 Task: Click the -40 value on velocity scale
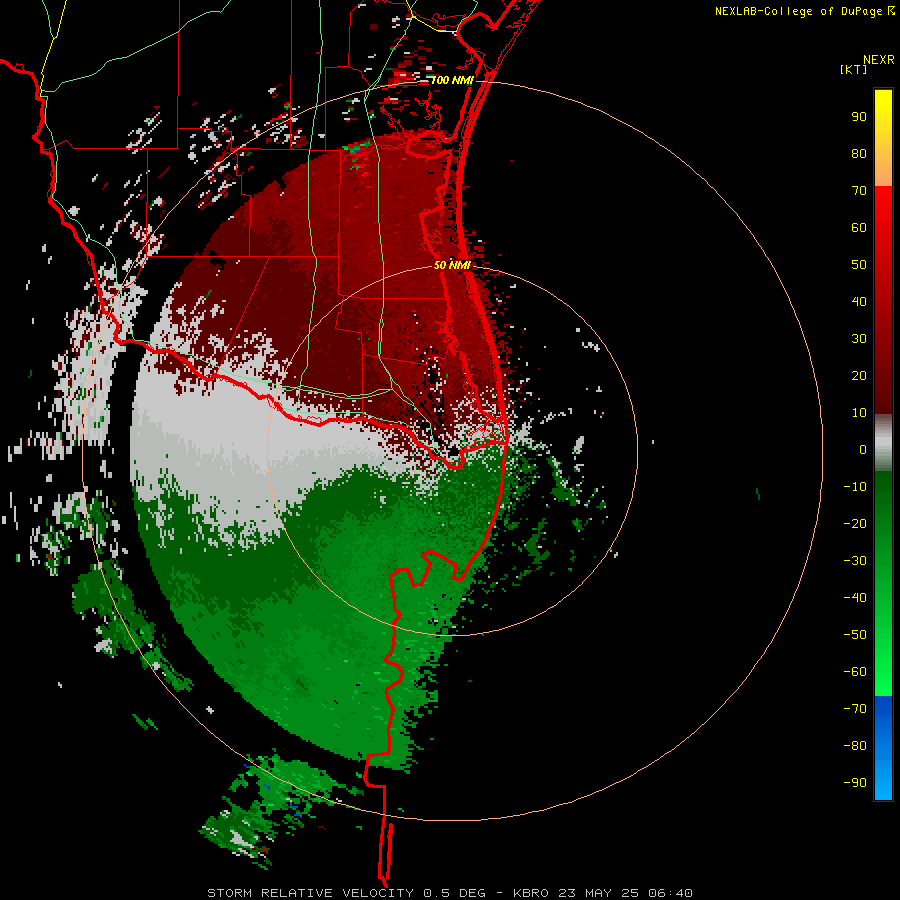pyautogui.click(x=855, y=598)
